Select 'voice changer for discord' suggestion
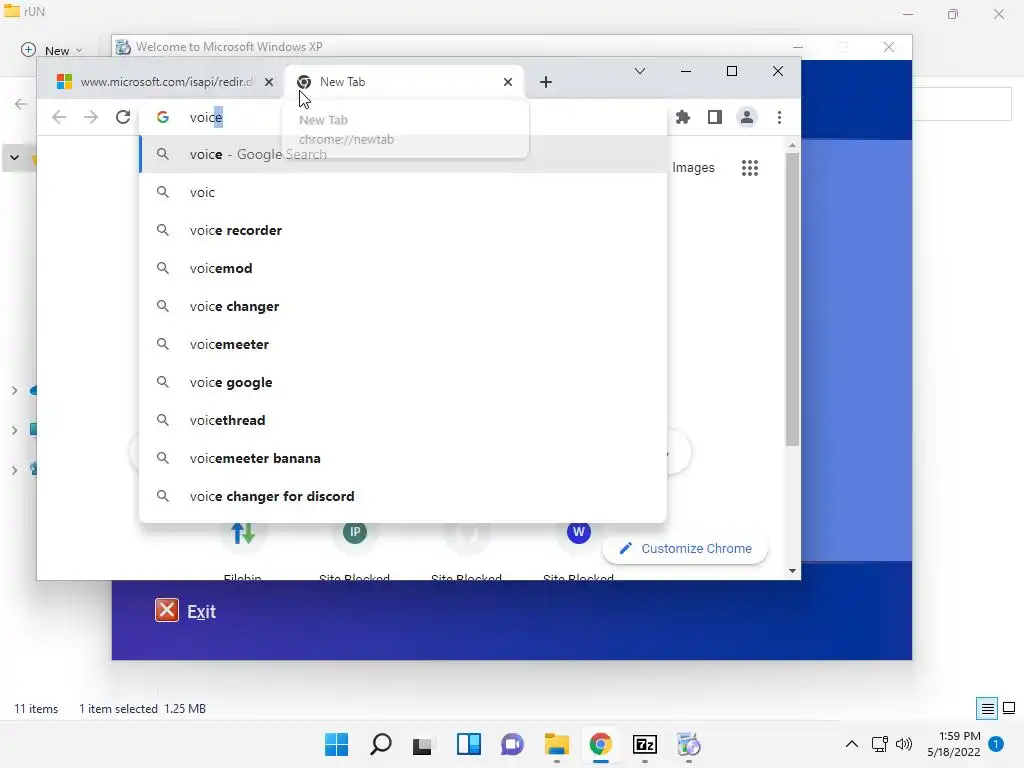 point(403,496)
